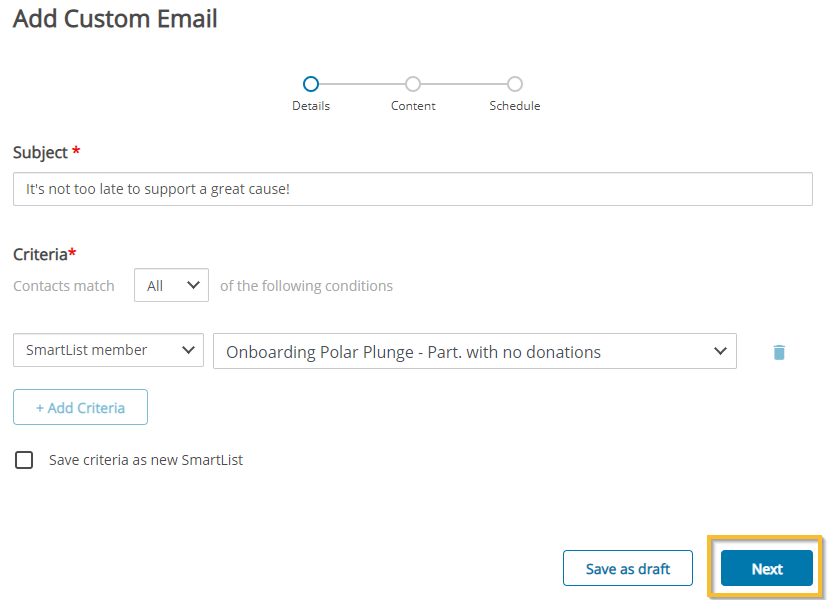Go to the Content step label
Viewport: 830px width, 600px height.
[413, 106]
